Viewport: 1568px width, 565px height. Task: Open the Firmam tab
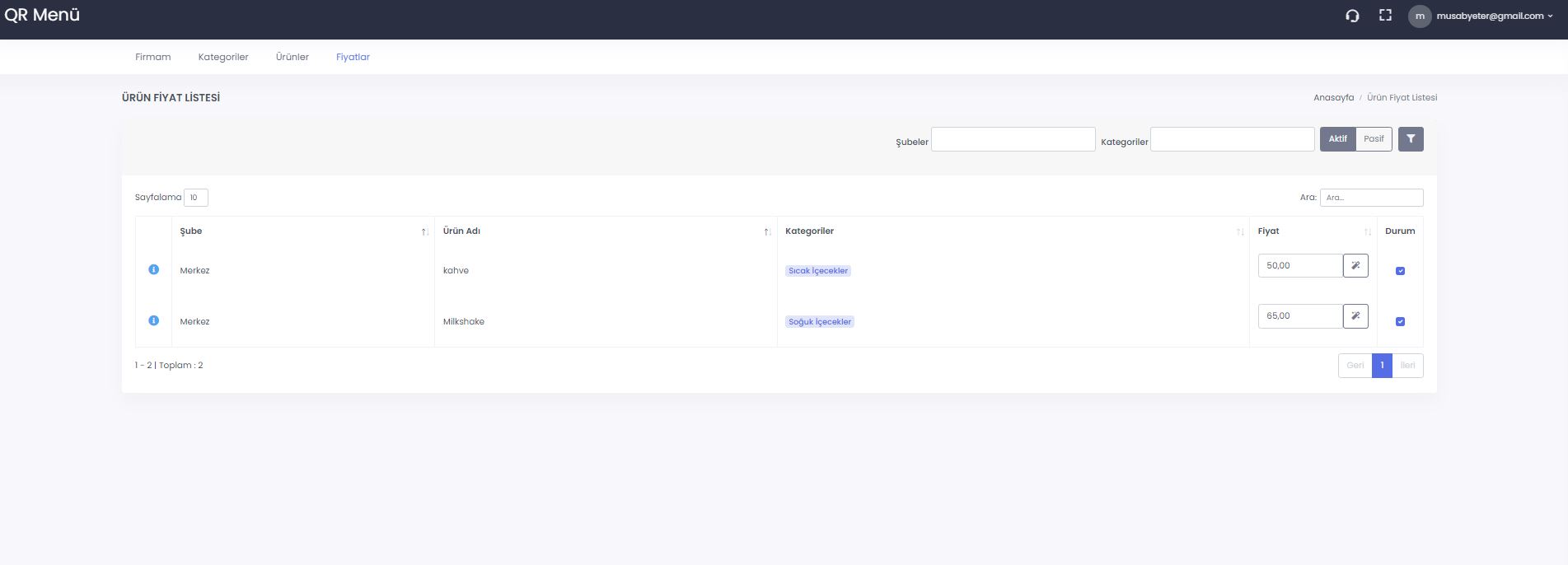point(153,57)
